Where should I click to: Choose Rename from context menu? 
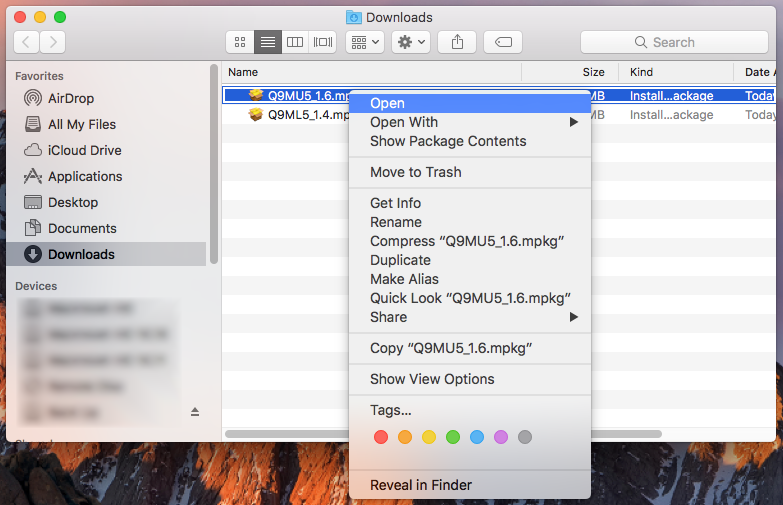click(470, 222)
